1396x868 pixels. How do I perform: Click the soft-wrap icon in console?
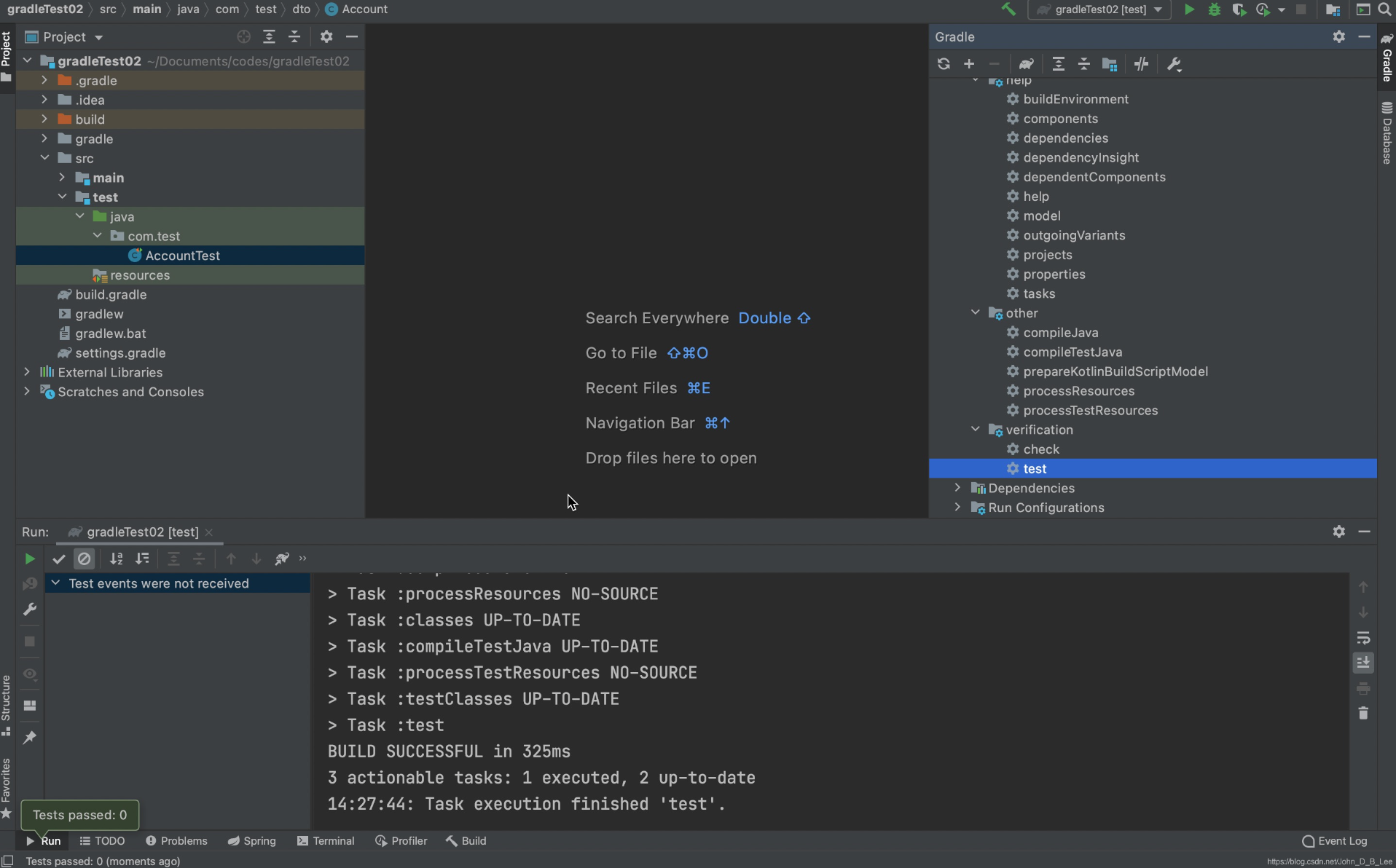pyautogui.click(x=1363, y=638)
